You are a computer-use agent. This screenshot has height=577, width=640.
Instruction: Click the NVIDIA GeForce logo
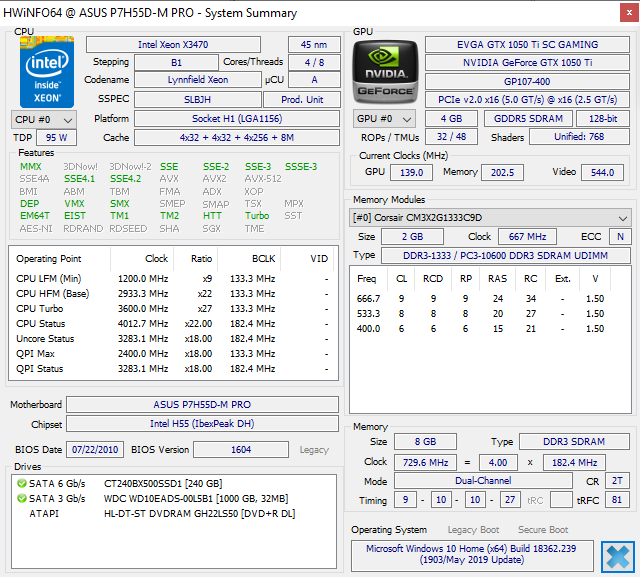[x=385, y=72]
